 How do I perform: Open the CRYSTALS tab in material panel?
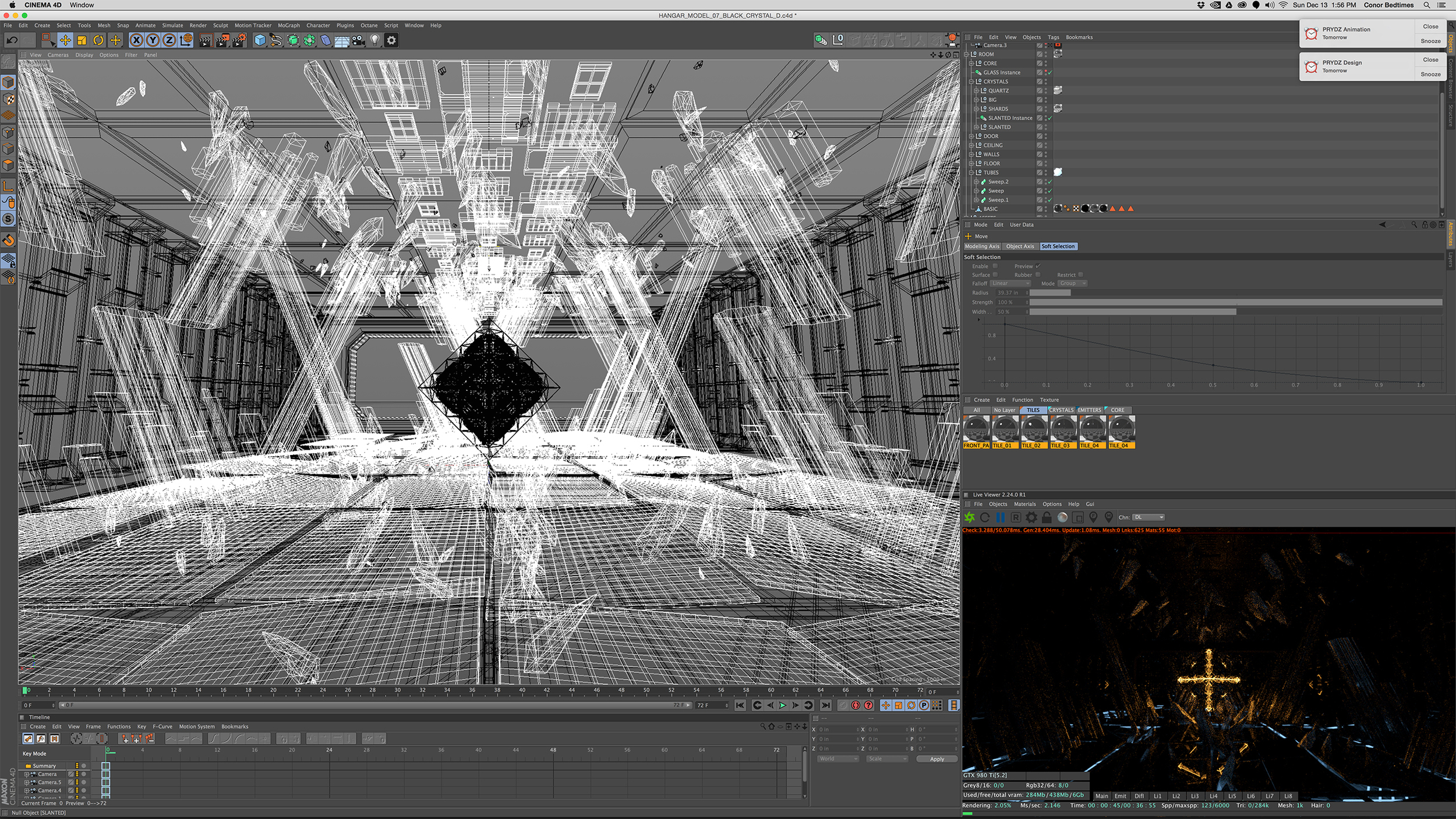[1061, 410]
